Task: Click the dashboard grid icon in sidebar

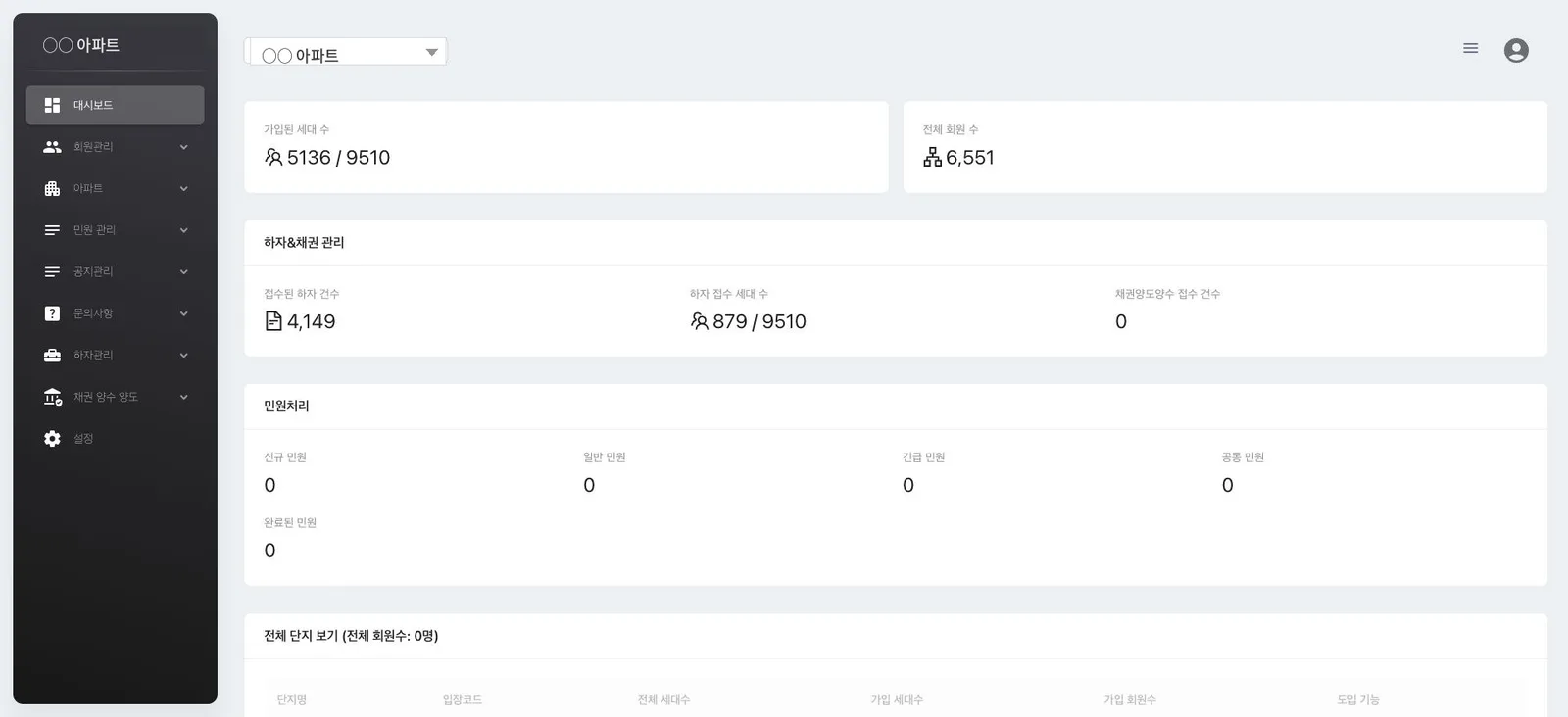Action: pyautogui.click(x=52, y=105)
